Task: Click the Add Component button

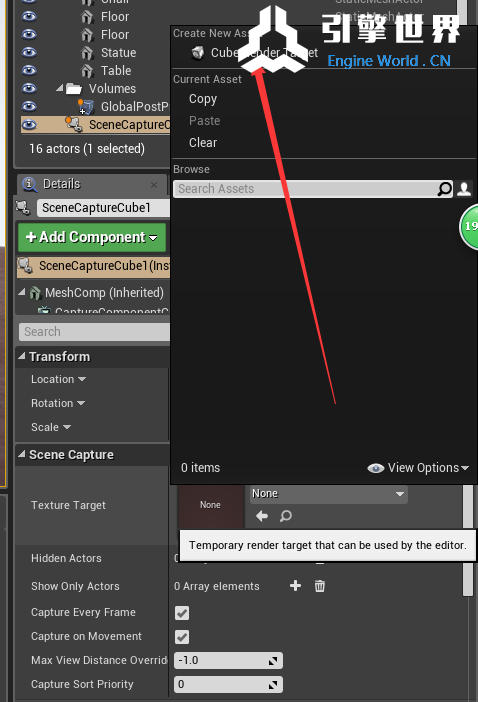Action: (x=92, y=237)
